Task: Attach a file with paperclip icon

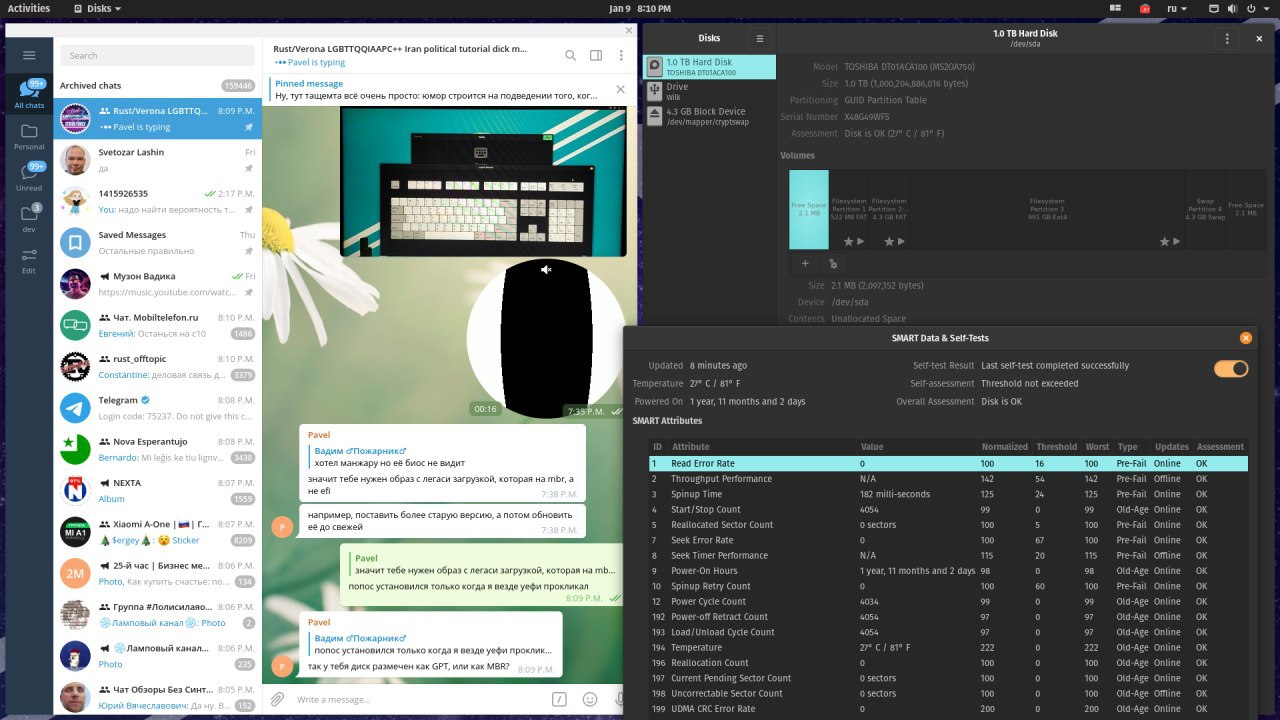Action: (277, 699)
